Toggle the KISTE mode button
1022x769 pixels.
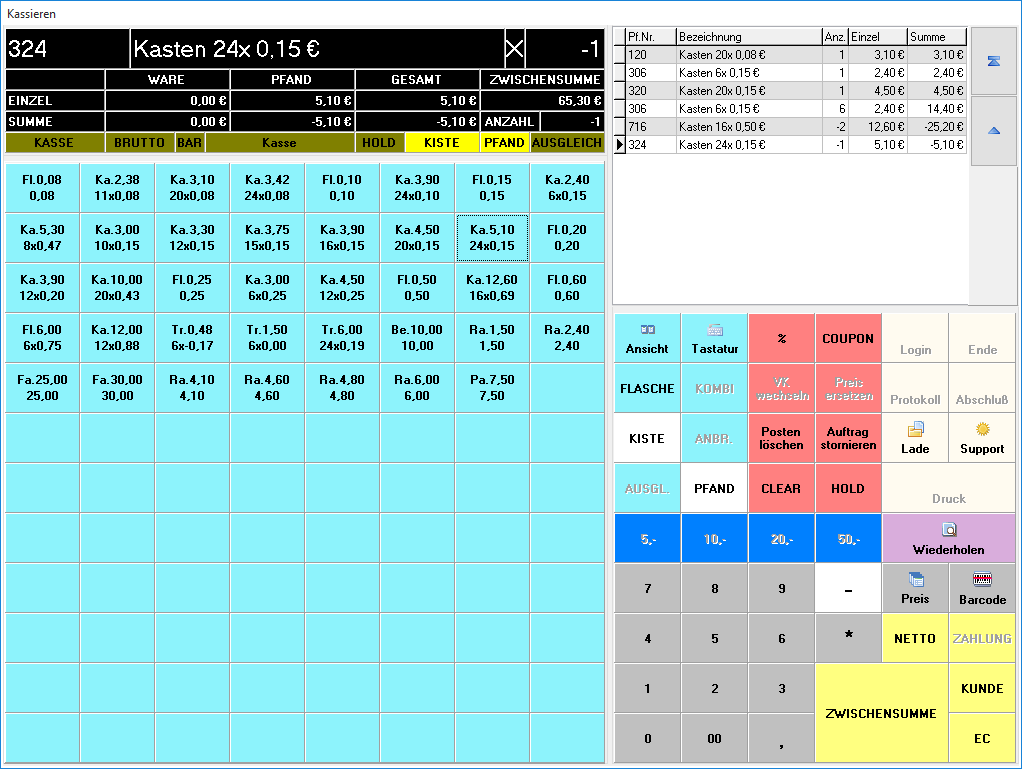(647, 439)
